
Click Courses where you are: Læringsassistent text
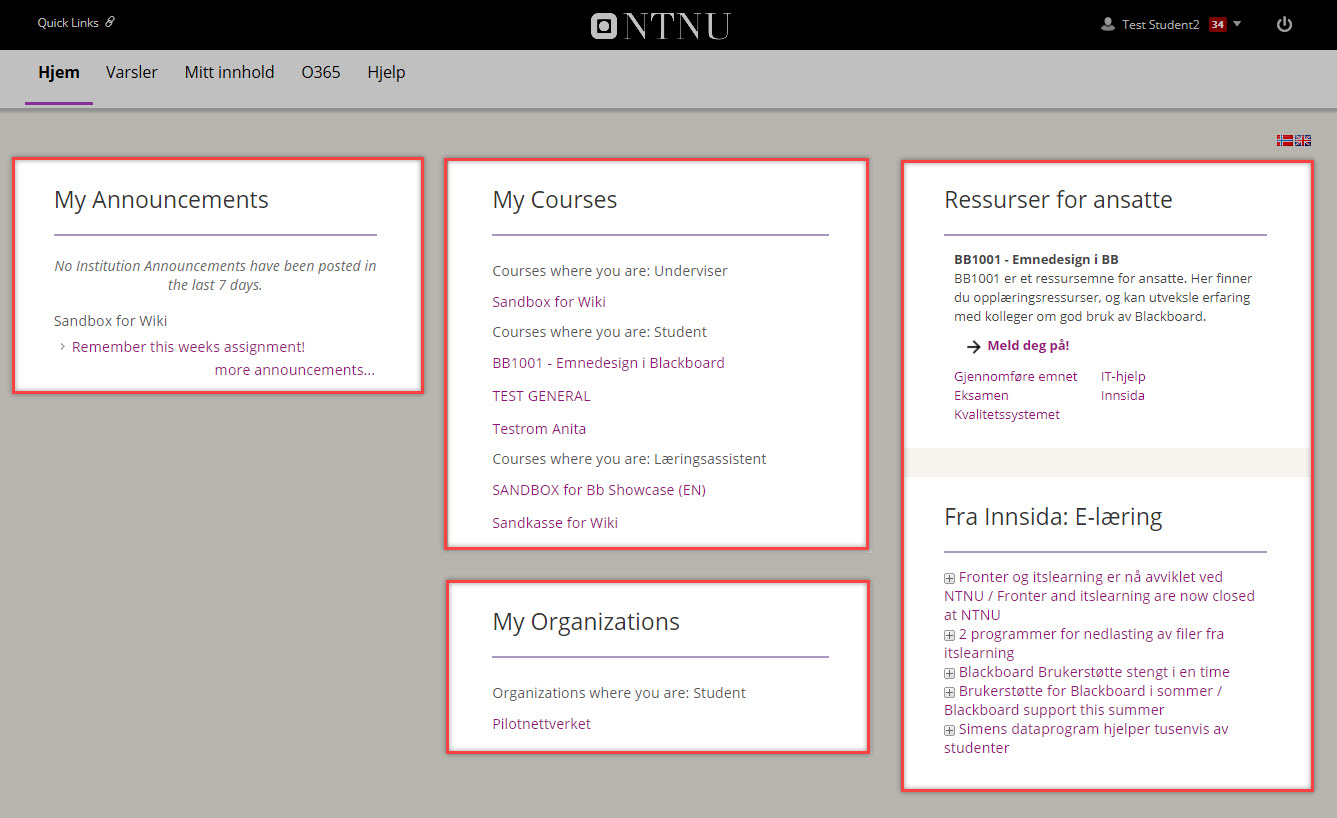tap(629, 459)
